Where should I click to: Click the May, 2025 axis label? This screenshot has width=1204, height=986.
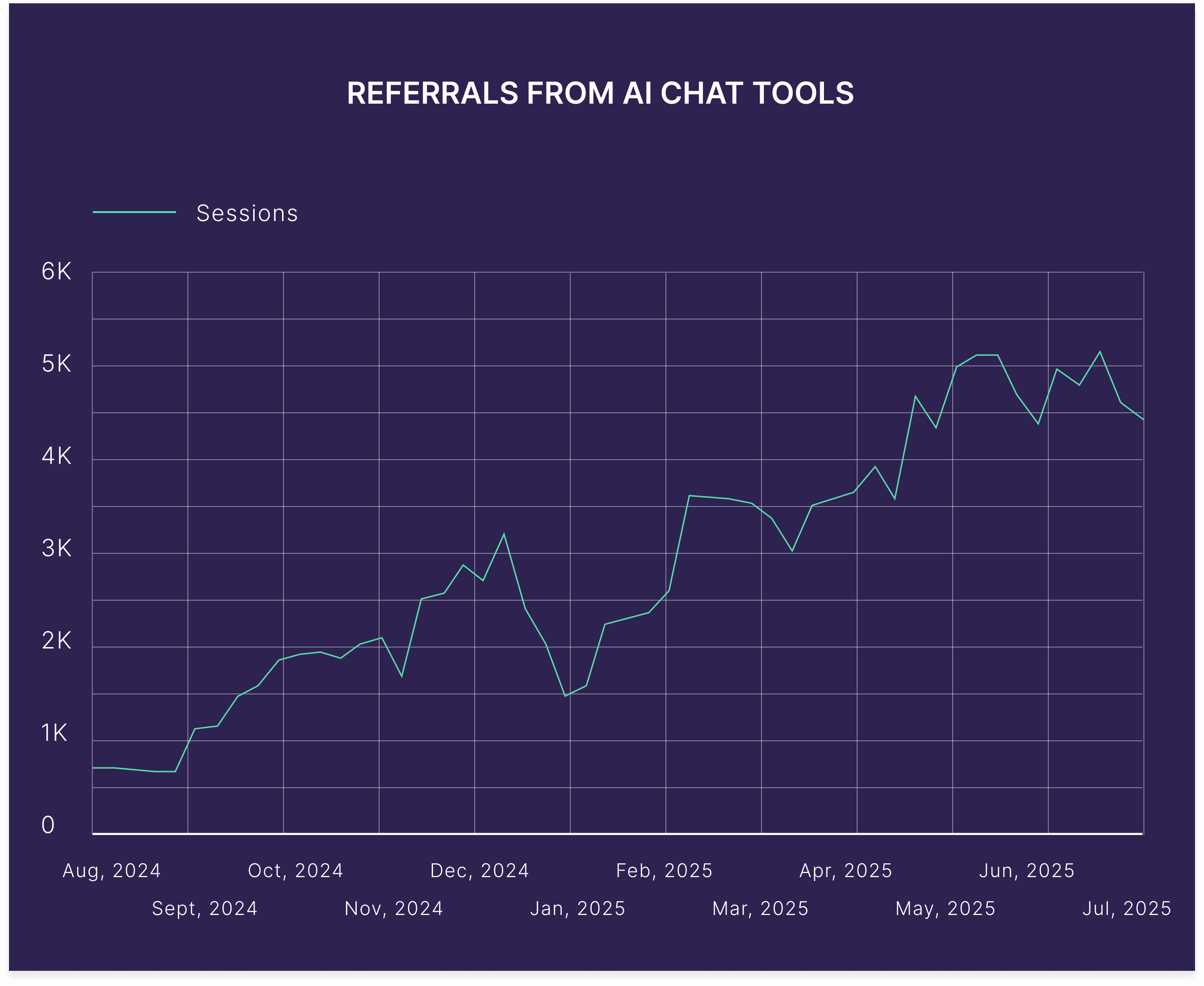tap(945, 908)
